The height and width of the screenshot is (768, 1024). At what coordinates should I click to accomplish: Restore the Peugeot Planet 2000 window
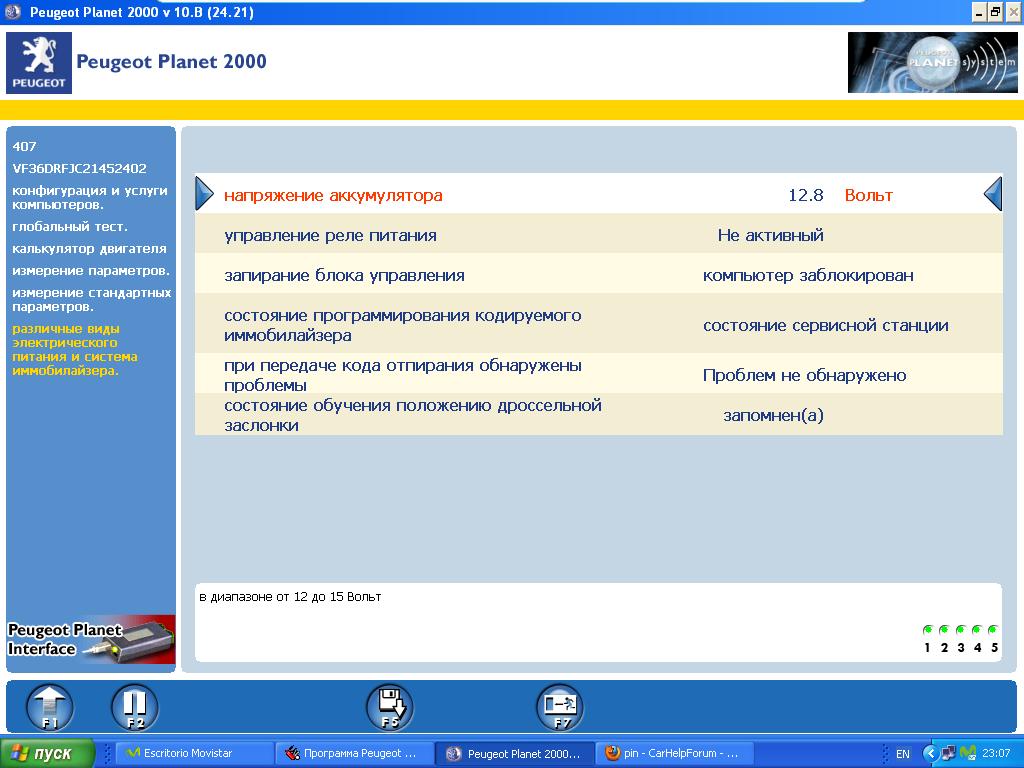[995, 12]
